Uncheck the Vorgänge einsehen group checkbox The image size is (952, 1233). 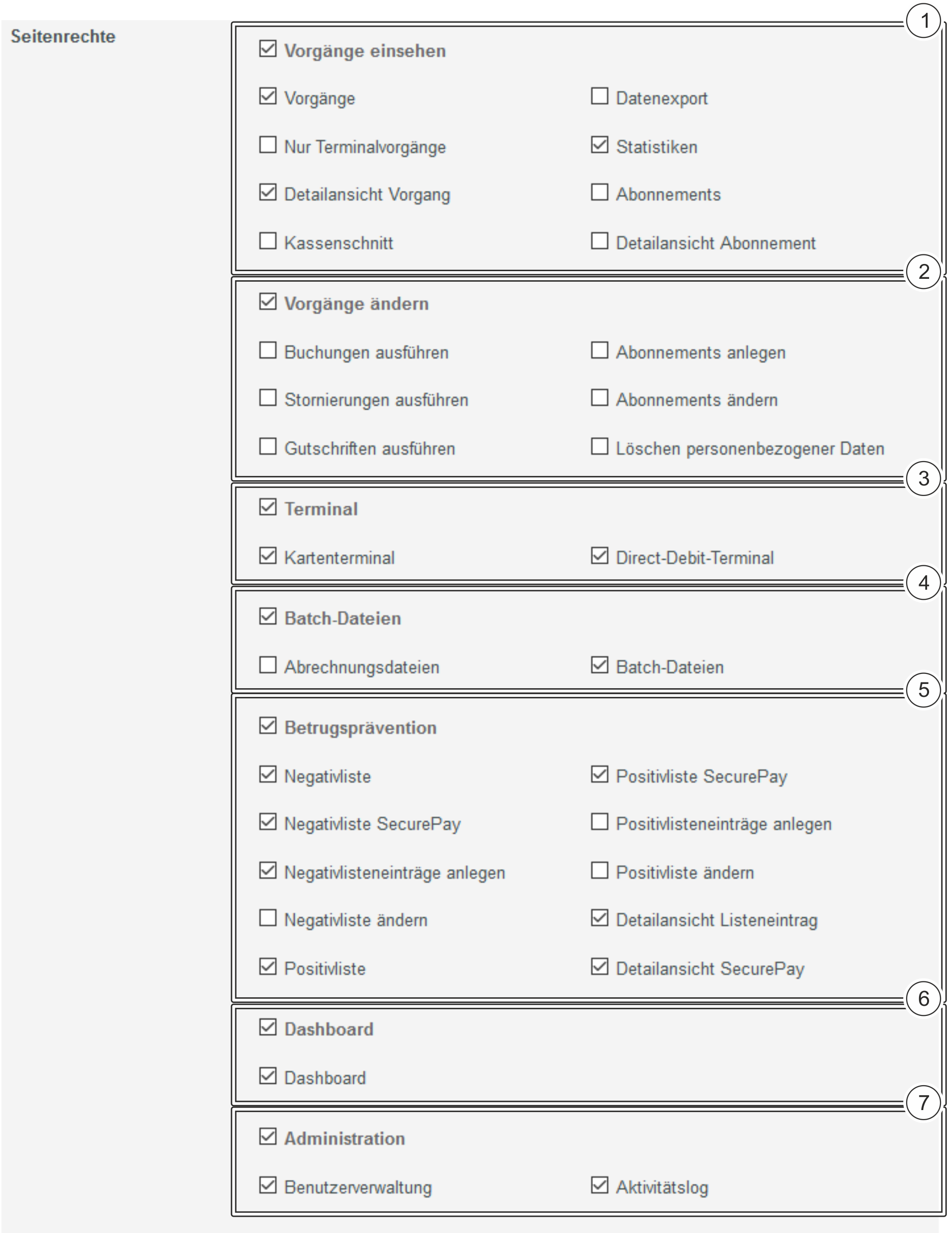[x=267, y=49]
